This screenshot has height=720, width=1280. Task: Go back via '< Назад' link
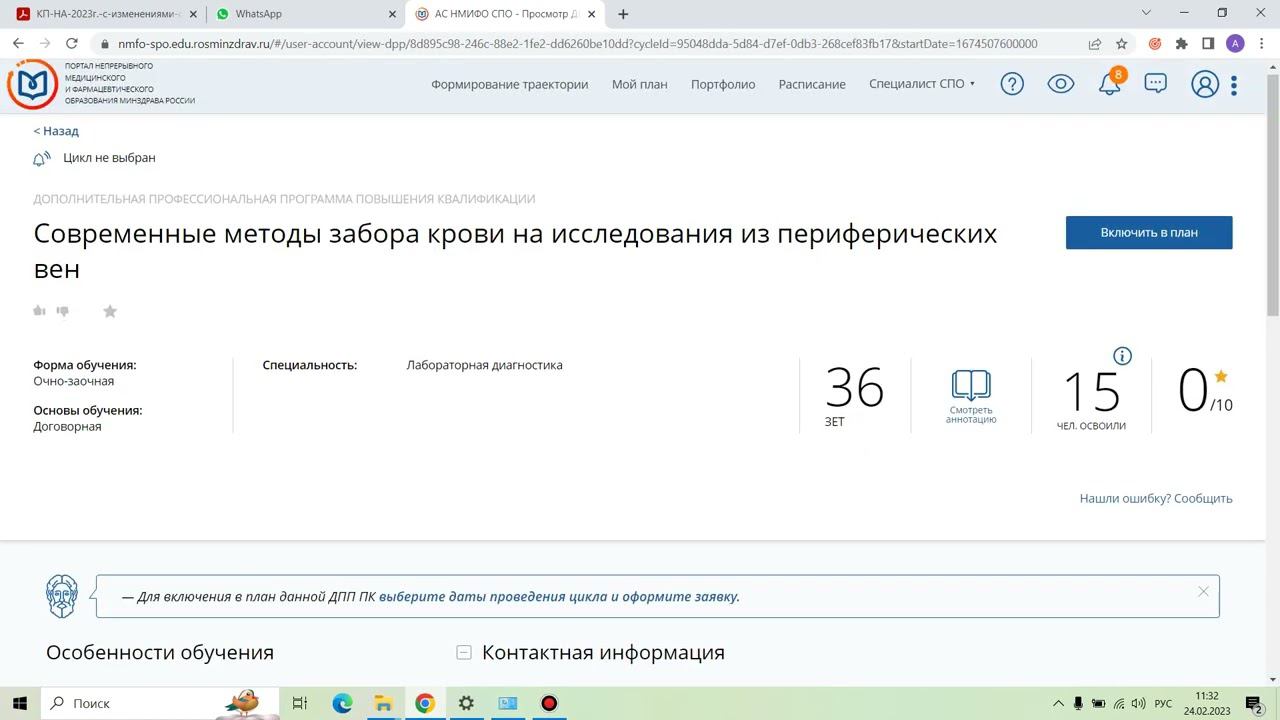(56, 131)
